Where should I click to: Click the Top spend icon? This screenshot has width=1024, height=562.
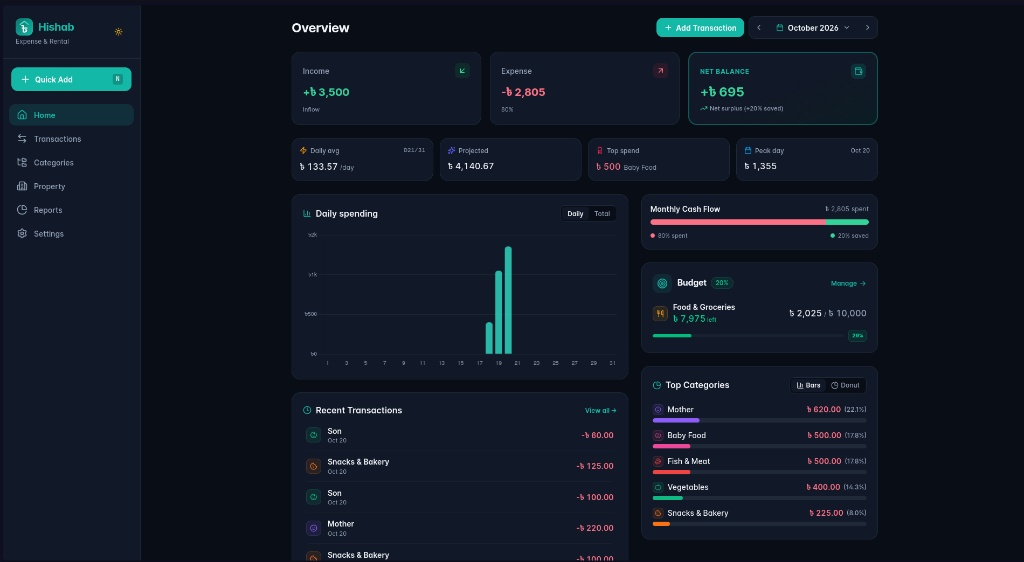[x=600, y=150]
